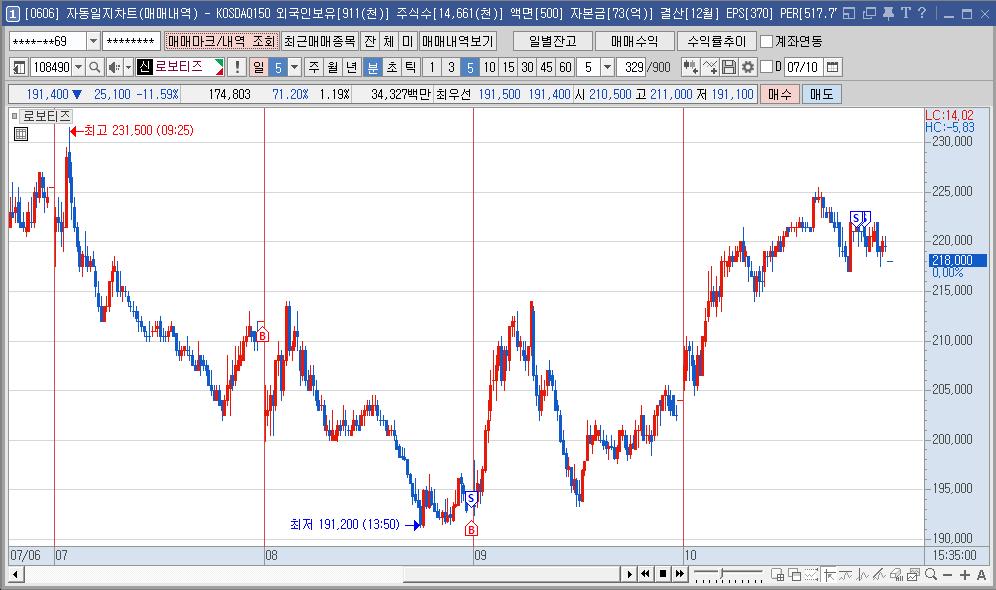Click the password input field
This screenshot has width=996, height=590.
[x=131, y=41]
